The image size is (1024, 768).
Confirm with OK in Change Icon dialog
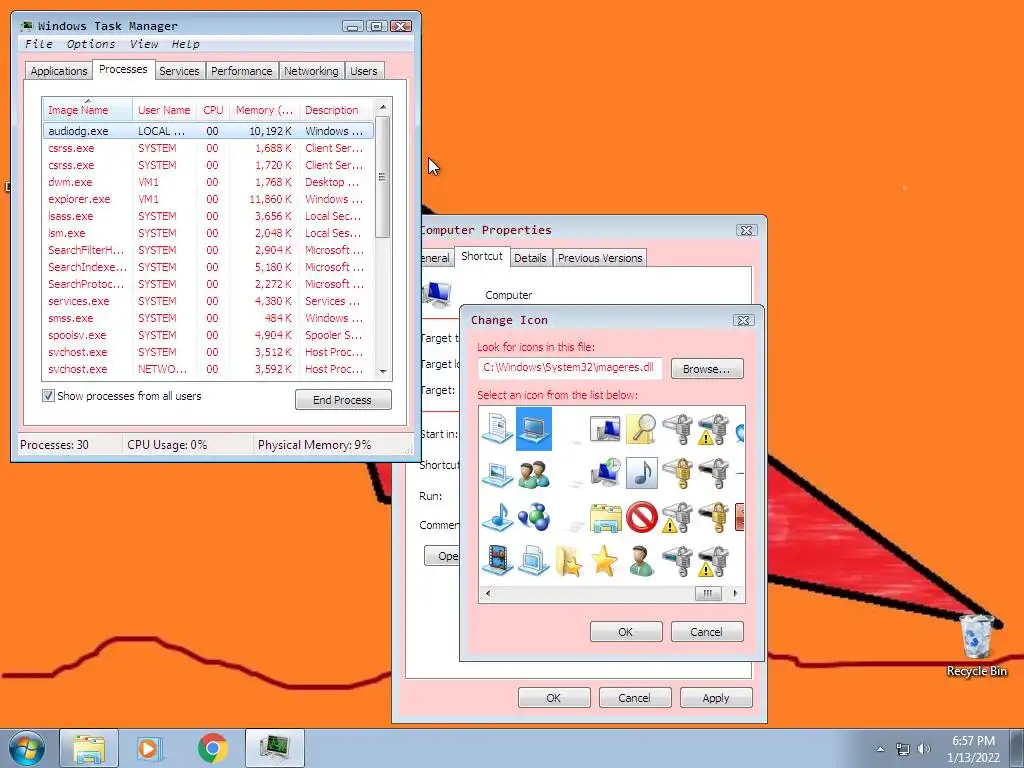[x=626, y=632]
